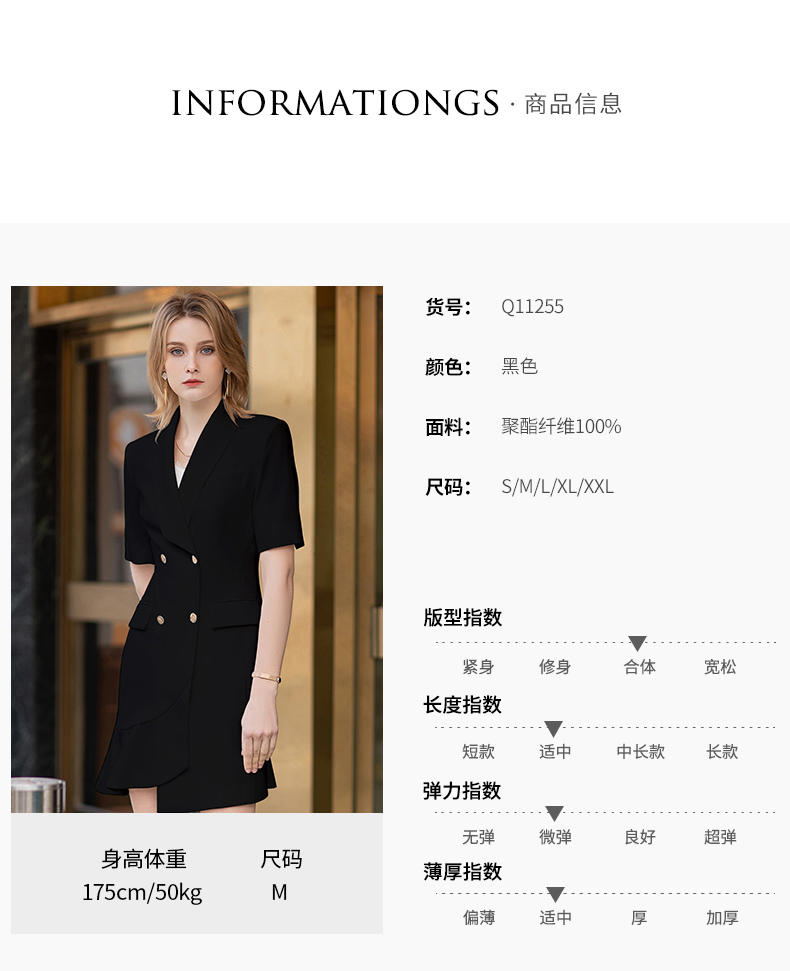
Task: Pick the 良好 elasticity label
Action: tap(640, 837)
